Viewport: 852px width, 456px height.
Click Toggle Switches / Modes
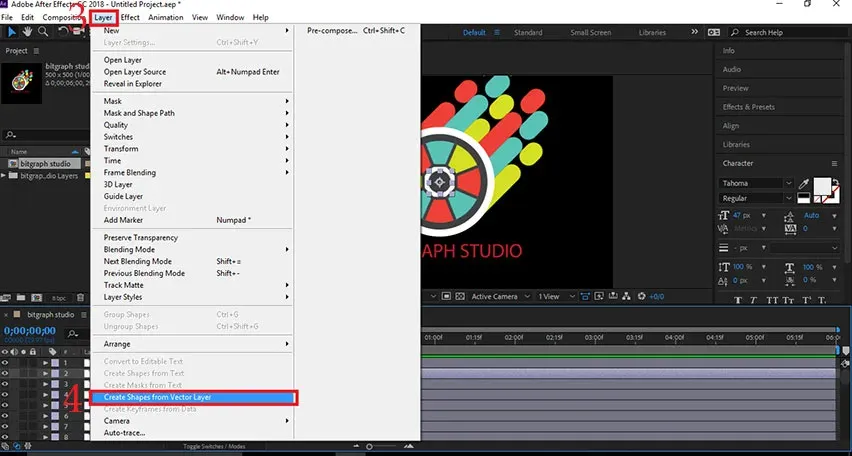(214, 446)
